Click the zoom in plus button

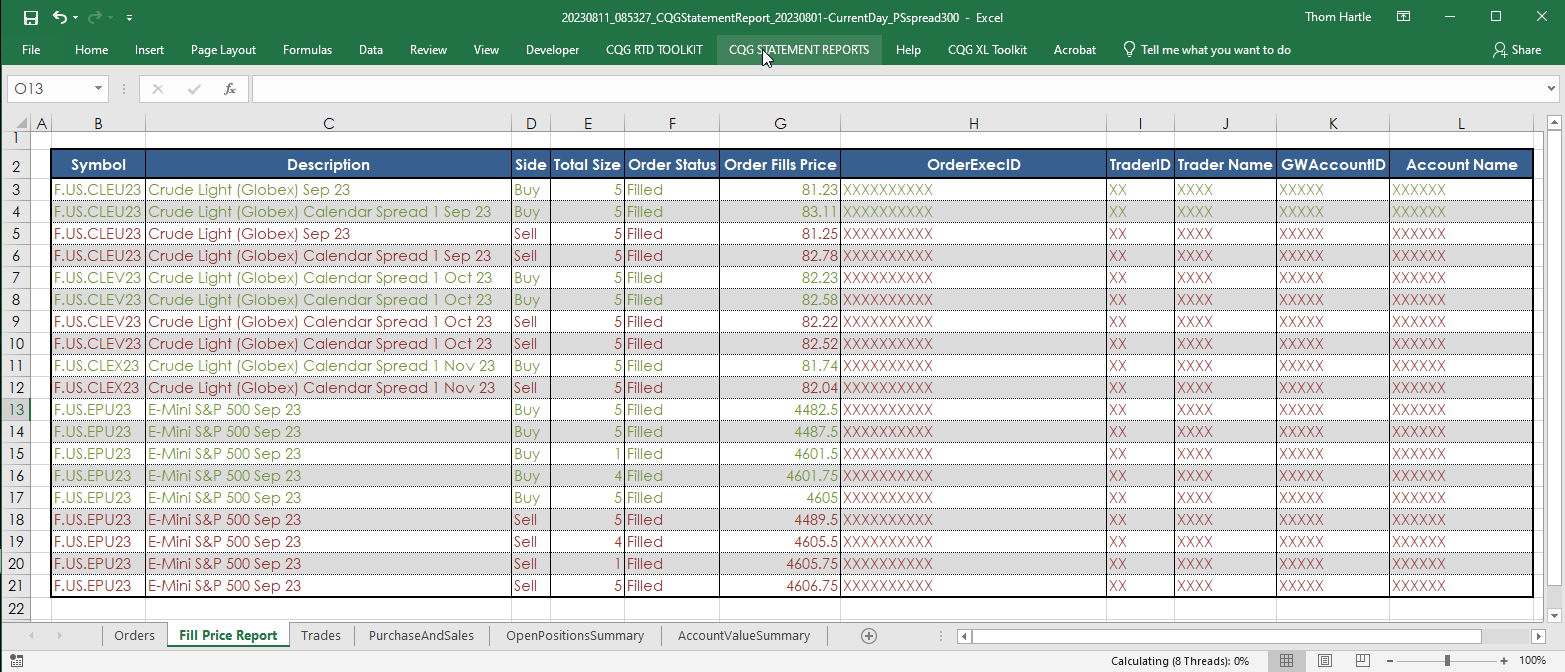[1504, 661]
